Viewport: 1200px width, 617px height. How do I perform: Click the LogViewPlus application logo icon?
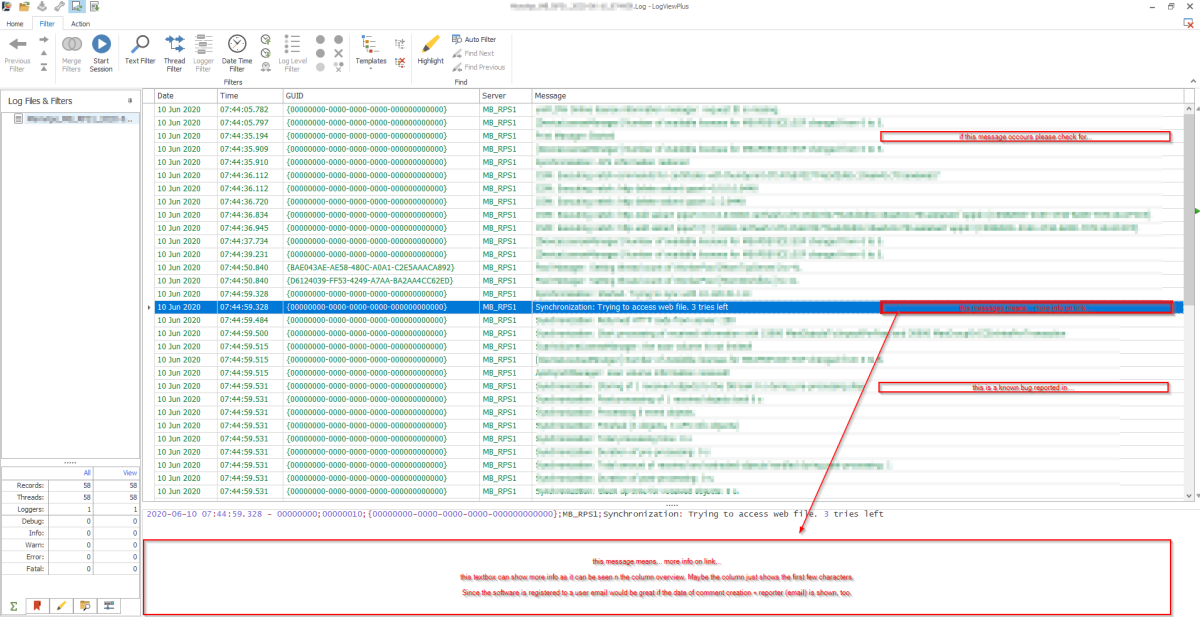pyautogui.click(x=7, y=6)
